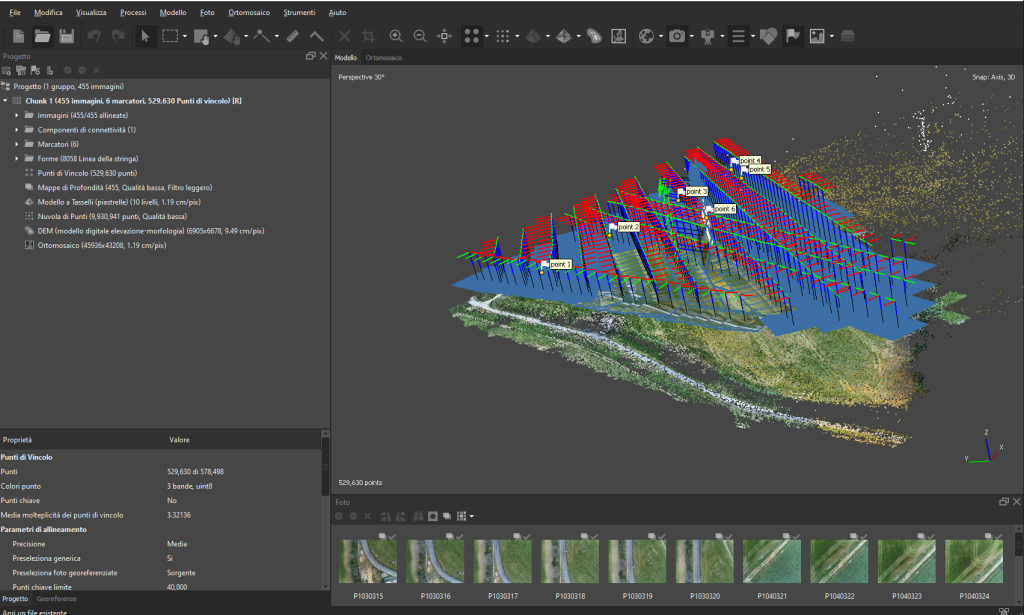Image resolution: width=1024 pixels, height=615 pixels.
Task: Select the P1030317 photo thumbnail
Action: click(x=502, y=561)
